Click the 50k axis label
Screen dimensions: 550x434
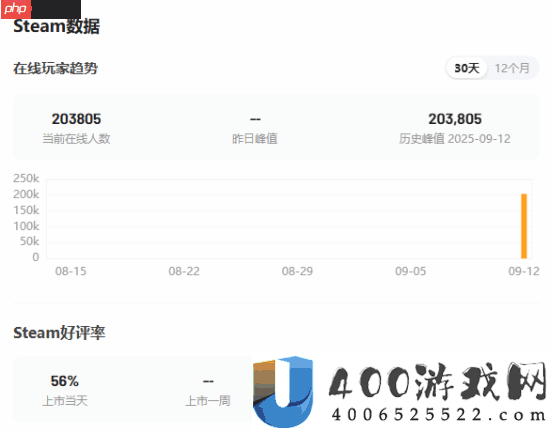(29, 241)
